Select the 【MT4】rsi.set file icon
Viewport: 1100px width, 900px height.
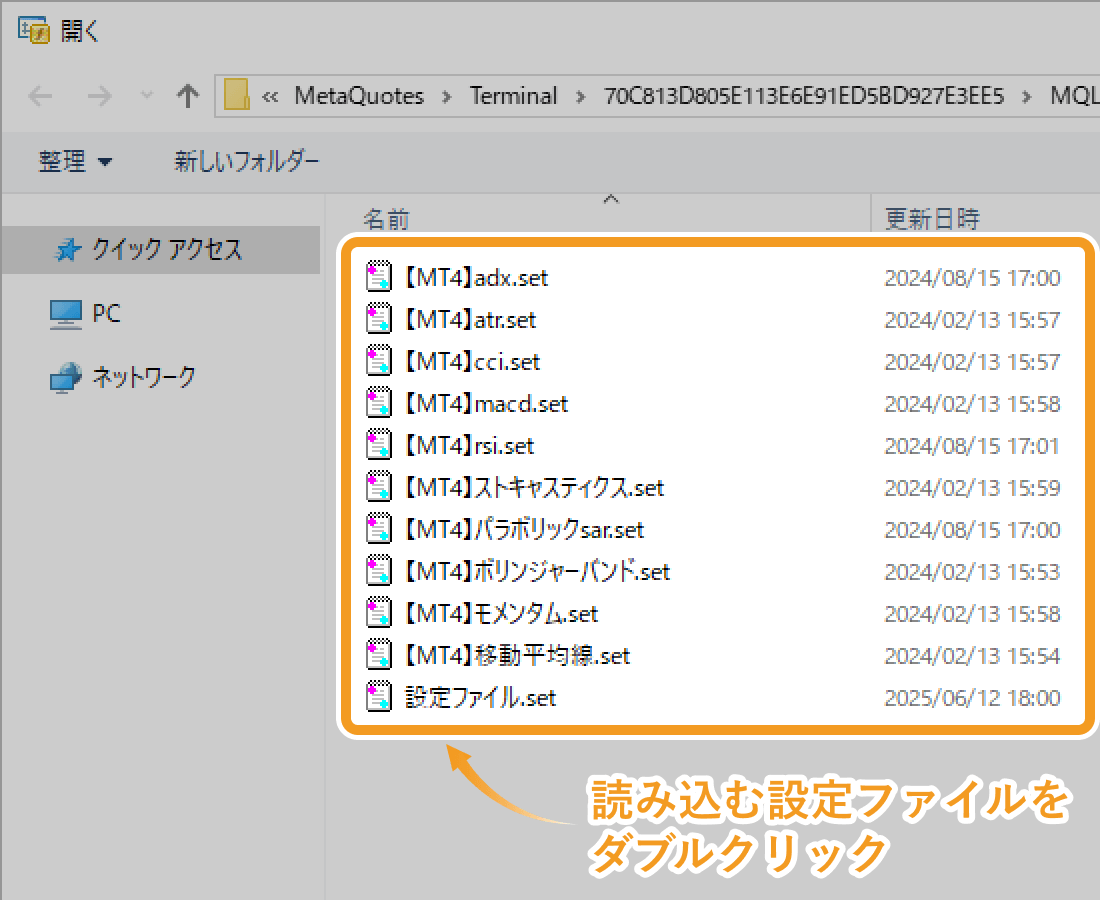[380, 445]
